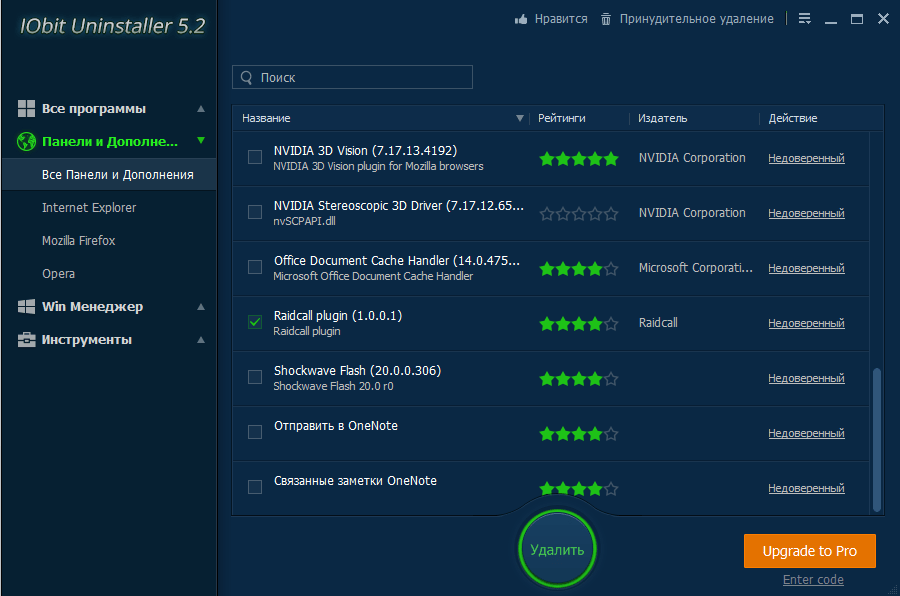Click the star rating for Office Document Cache Handler
900x596 pixels.
(x=579, y=269)
